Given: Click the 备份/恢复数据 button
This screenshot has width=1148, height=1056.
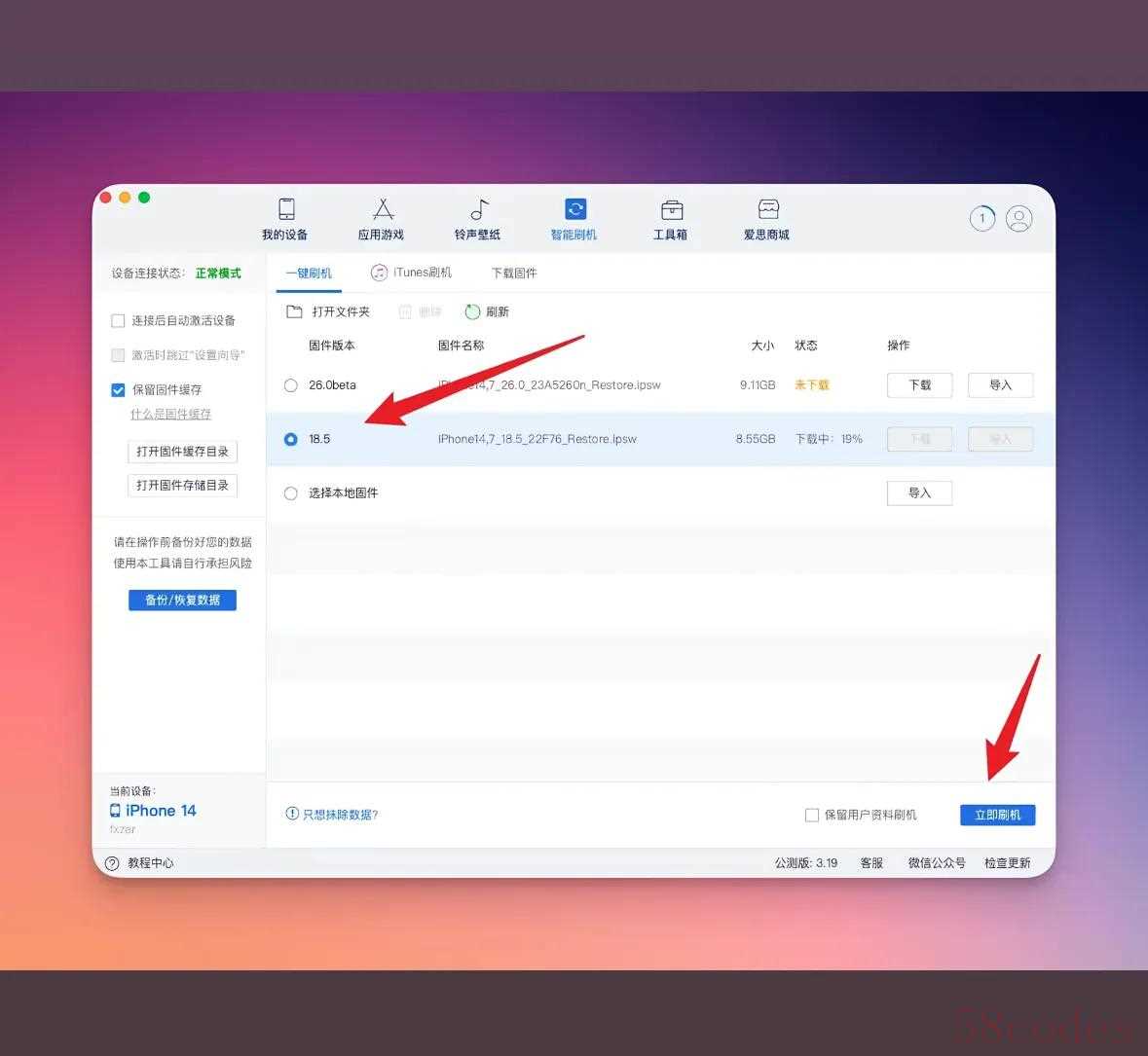Looking at the screenshot, I should pos(182,601).
